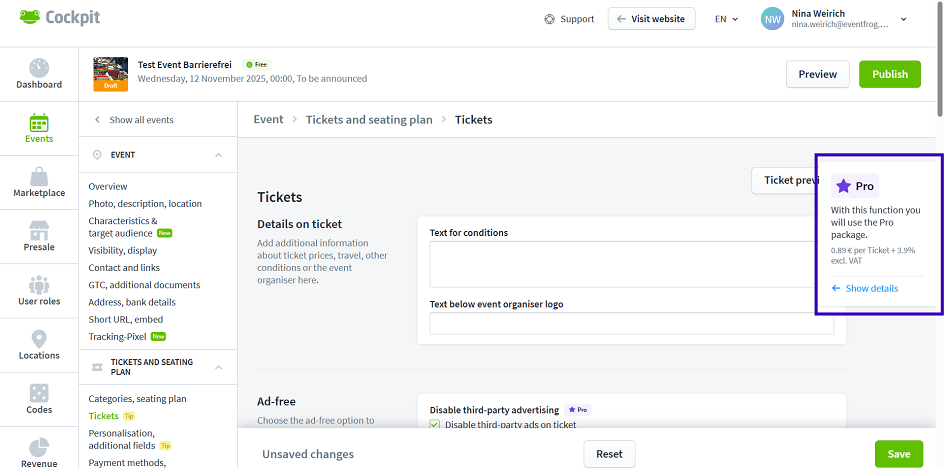944x468 pixels.
Task: Click Show details link in Pro panel
Action: point(871,289)
